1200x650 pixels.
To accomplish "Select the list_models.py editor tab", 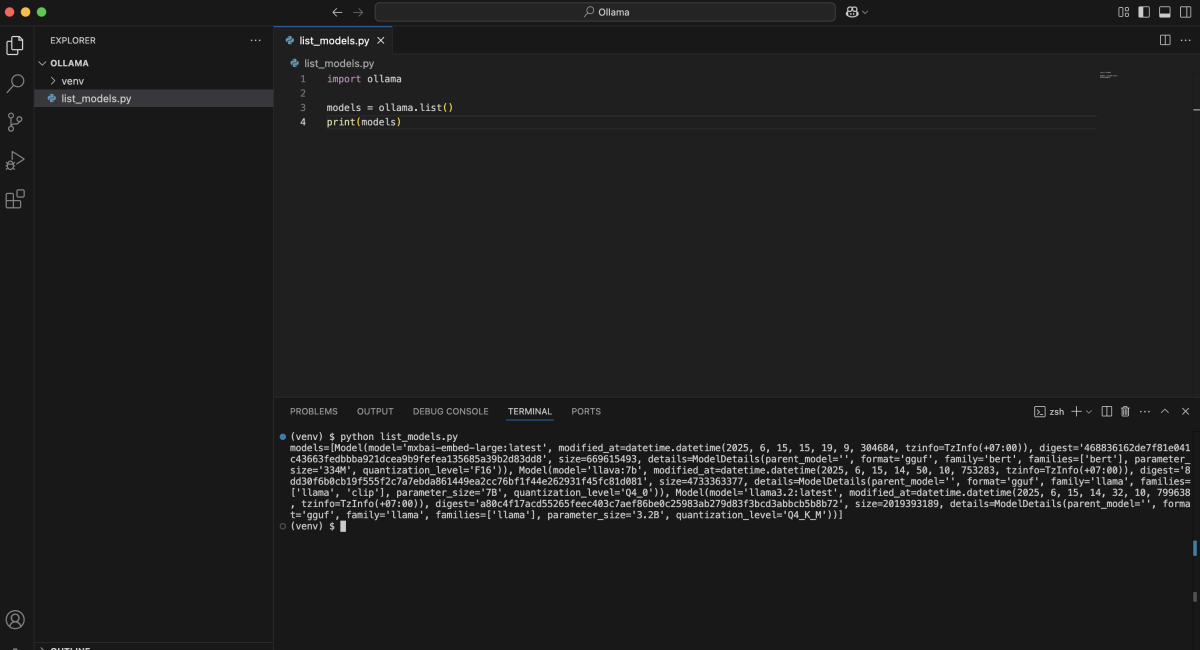I will (x=334, y=41).
